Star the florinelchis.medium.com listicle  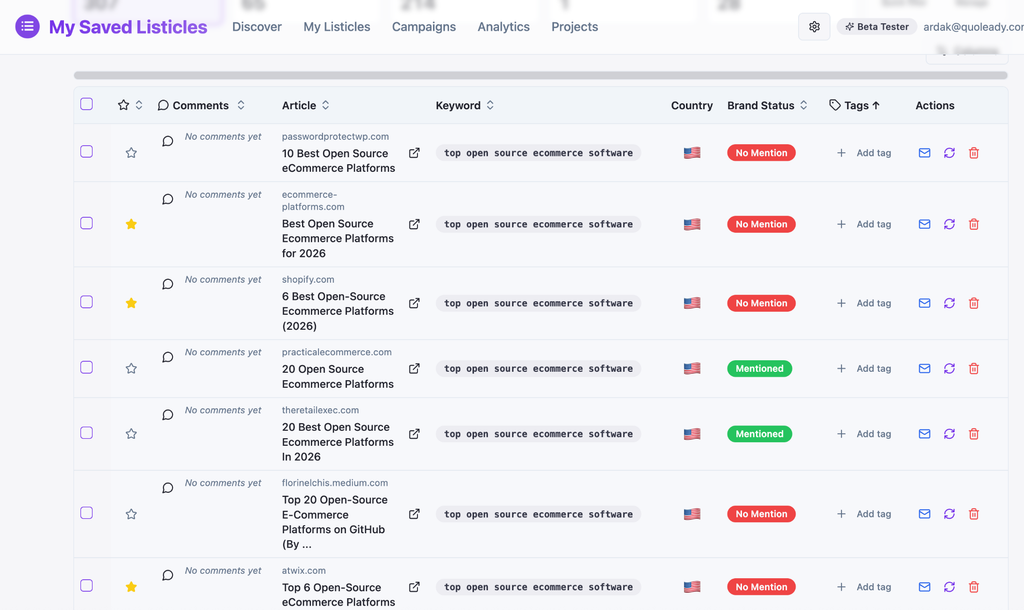pyautogui.click(x=131, y=514)
